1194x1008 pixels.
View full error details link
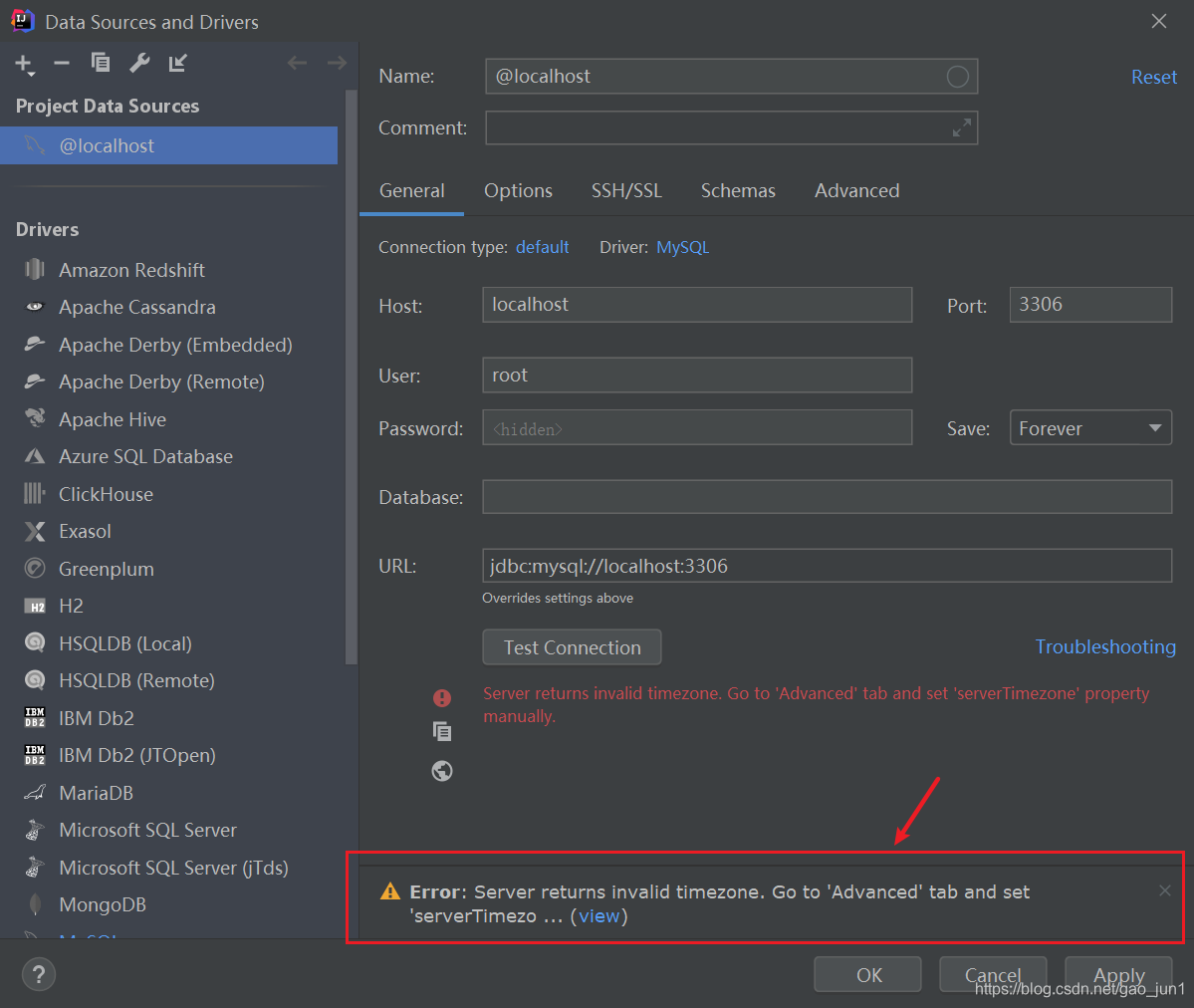tap(599, 915)
